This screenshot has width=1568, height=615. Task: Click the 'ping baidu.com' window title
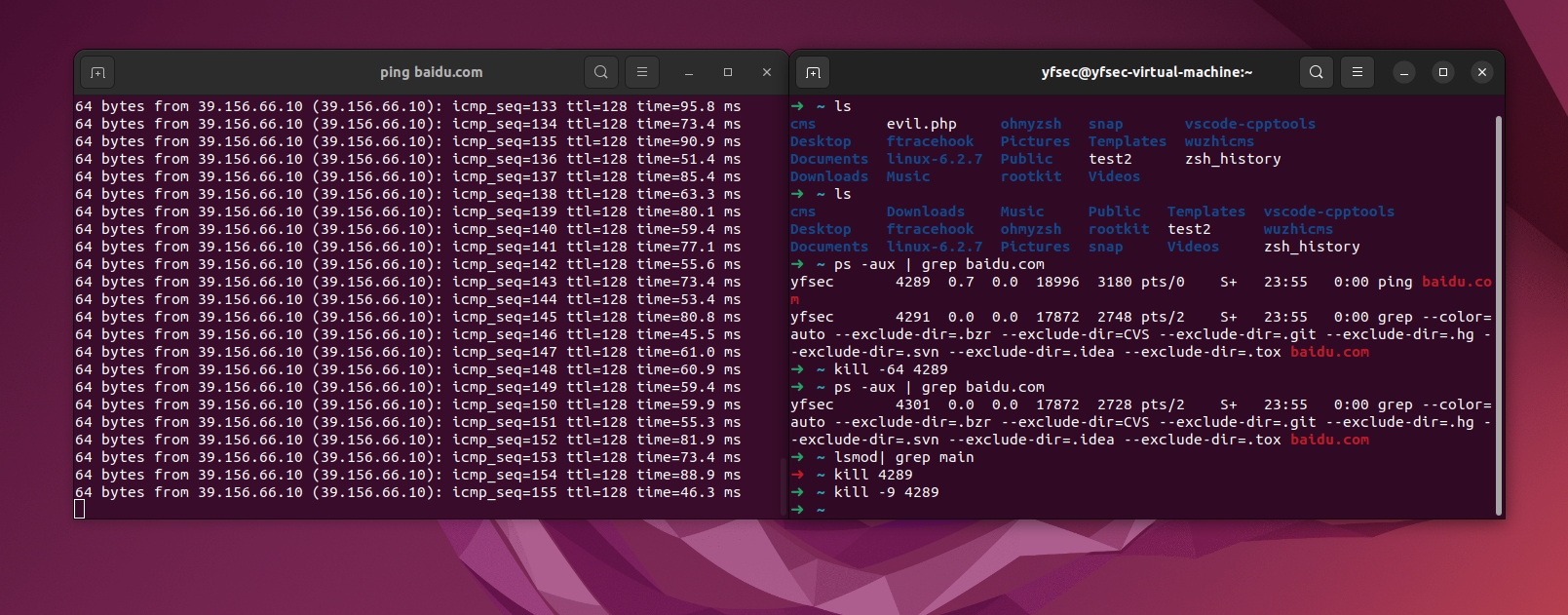click(432, 72)
